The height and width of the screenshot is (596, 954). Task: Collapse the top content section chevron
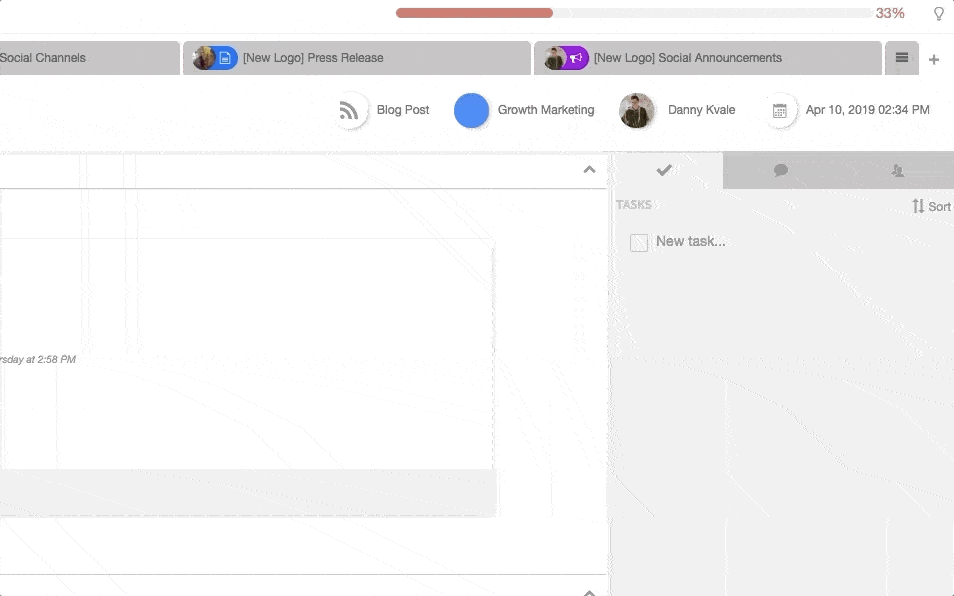tap(589, 170)
